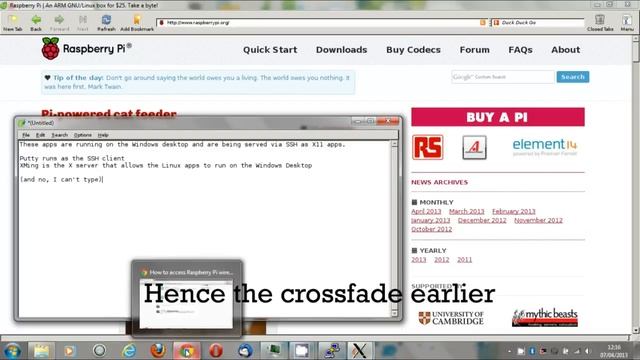The height and width of the screenshot is (360, 640).
Task: Open the yearly 2011 archive link
Action: click(464, 260)
